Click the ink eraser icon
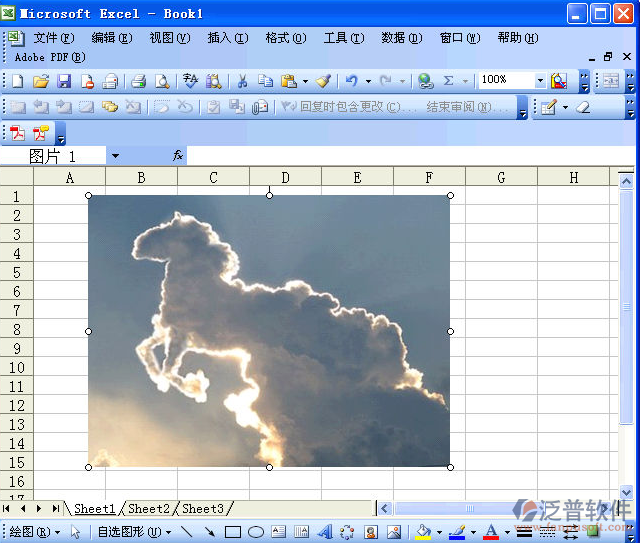 pyautogui.click(x=583, y=107)
